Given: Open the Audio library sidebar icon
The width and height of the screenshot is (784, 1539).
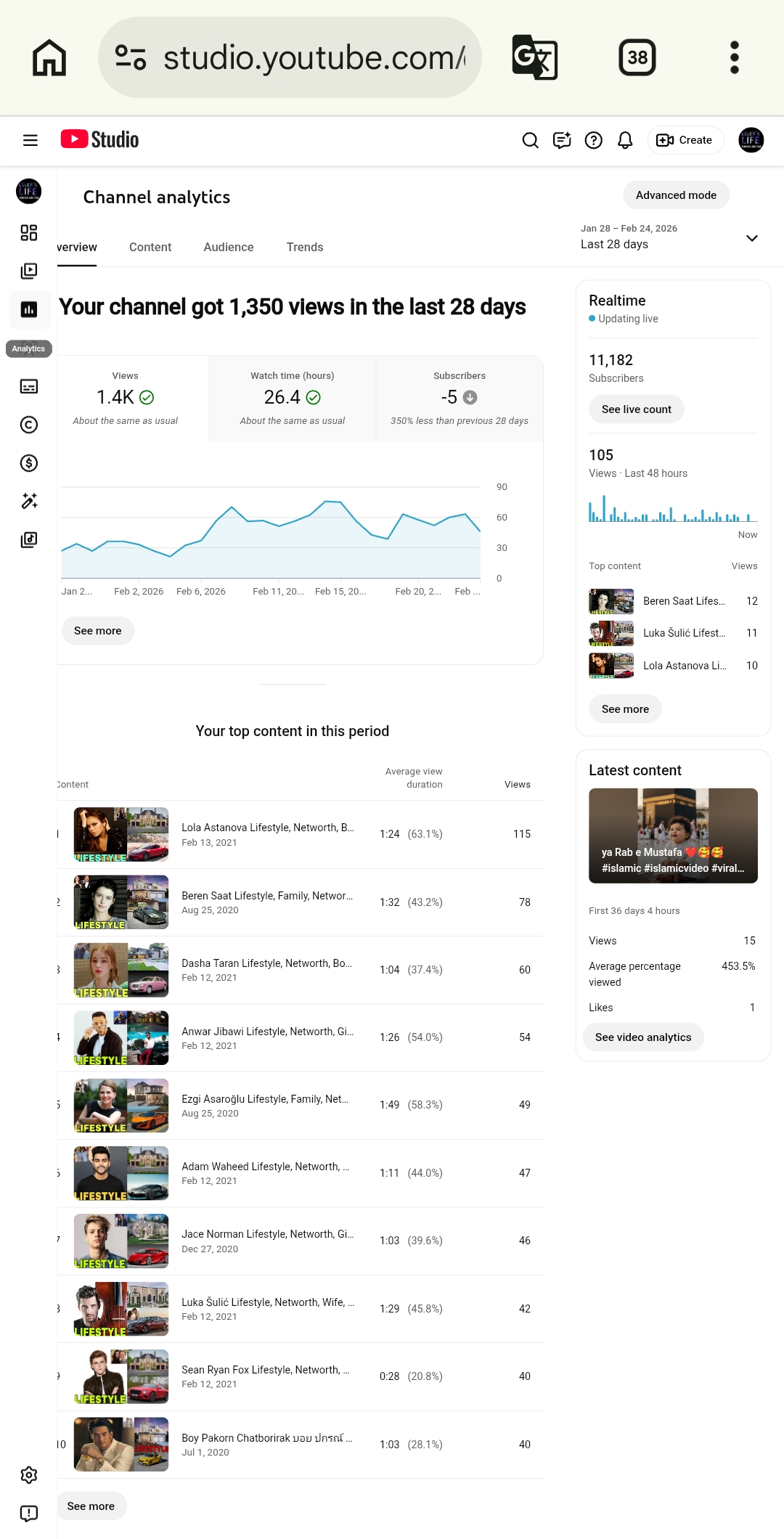Looking at the screenshot, I should [29, 539].
